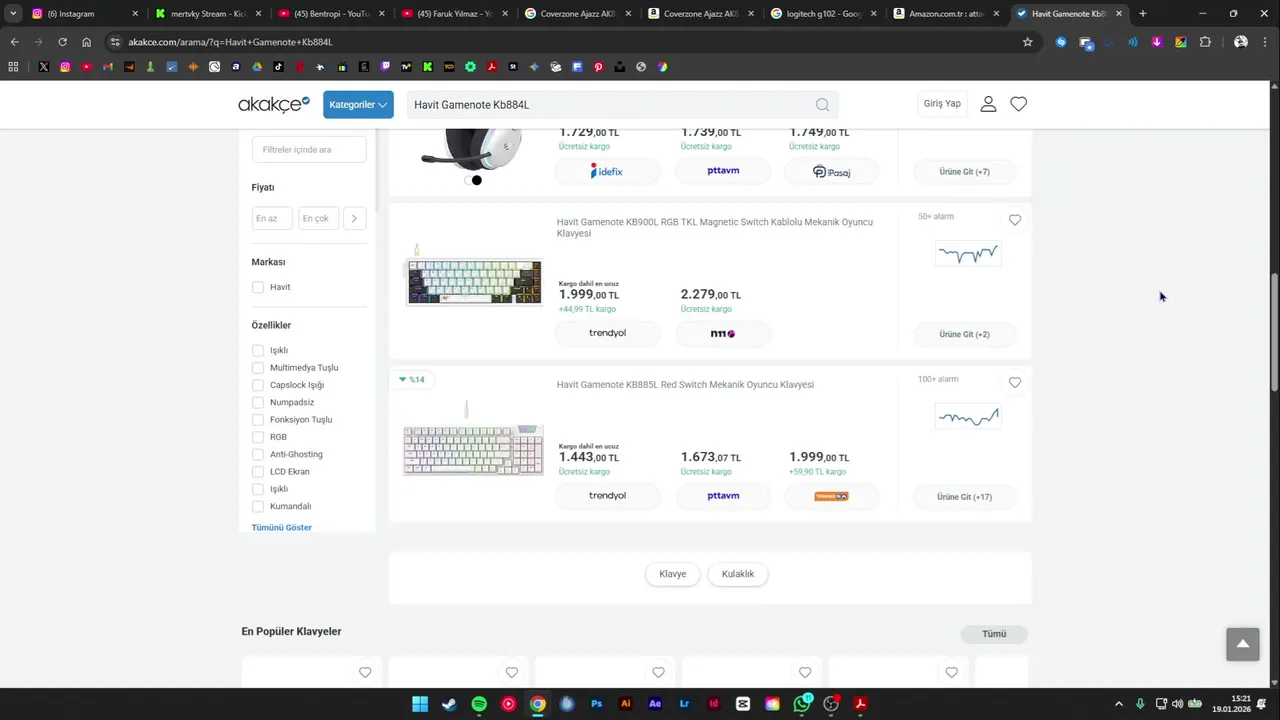Click the Filtreler içinde ara field
Screen dimensions: 1280x720
tap(309, 150)
